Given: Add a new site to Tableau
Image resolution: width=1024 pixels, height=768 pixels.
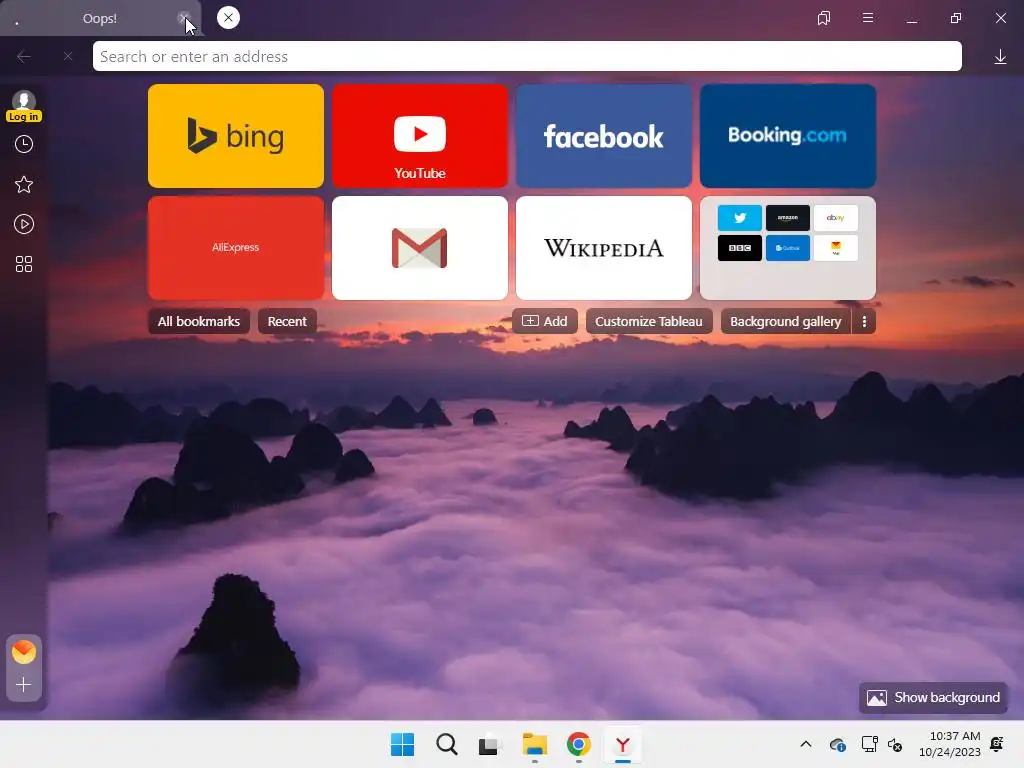Looking at the screenshot, I should (x=545, y=321).
